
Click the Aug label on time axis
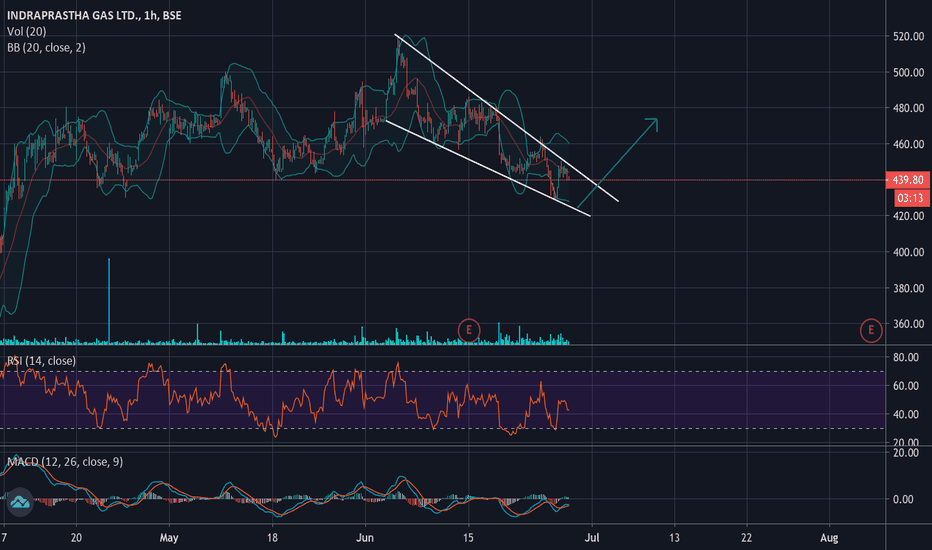click(x=829, y=538)
